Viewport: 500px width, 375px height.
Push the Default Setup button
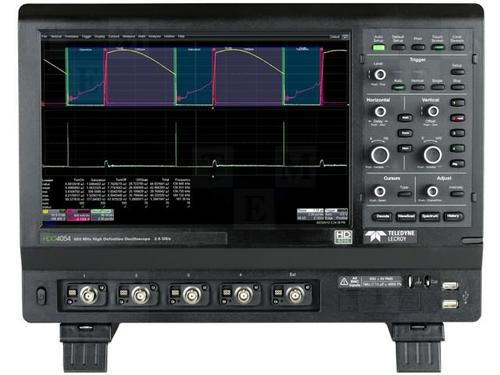[x=398, y=47]
